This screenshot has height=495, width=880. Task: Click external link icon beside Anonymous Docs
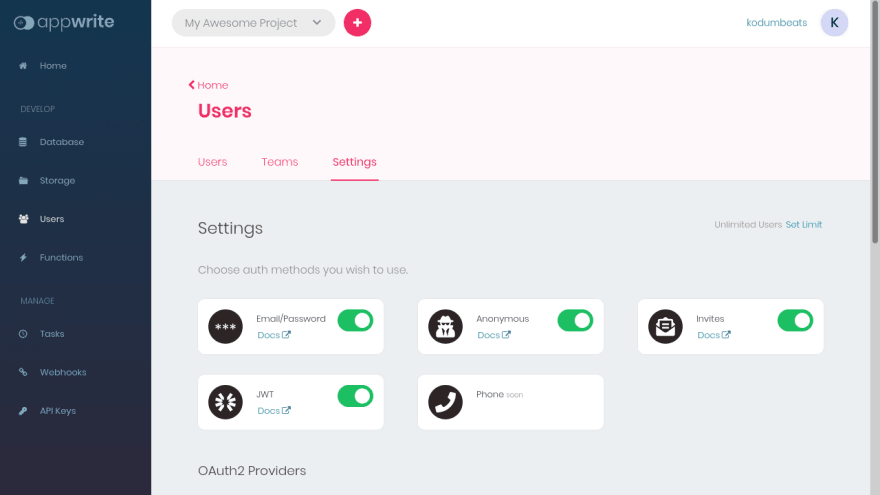pos(506,334)
